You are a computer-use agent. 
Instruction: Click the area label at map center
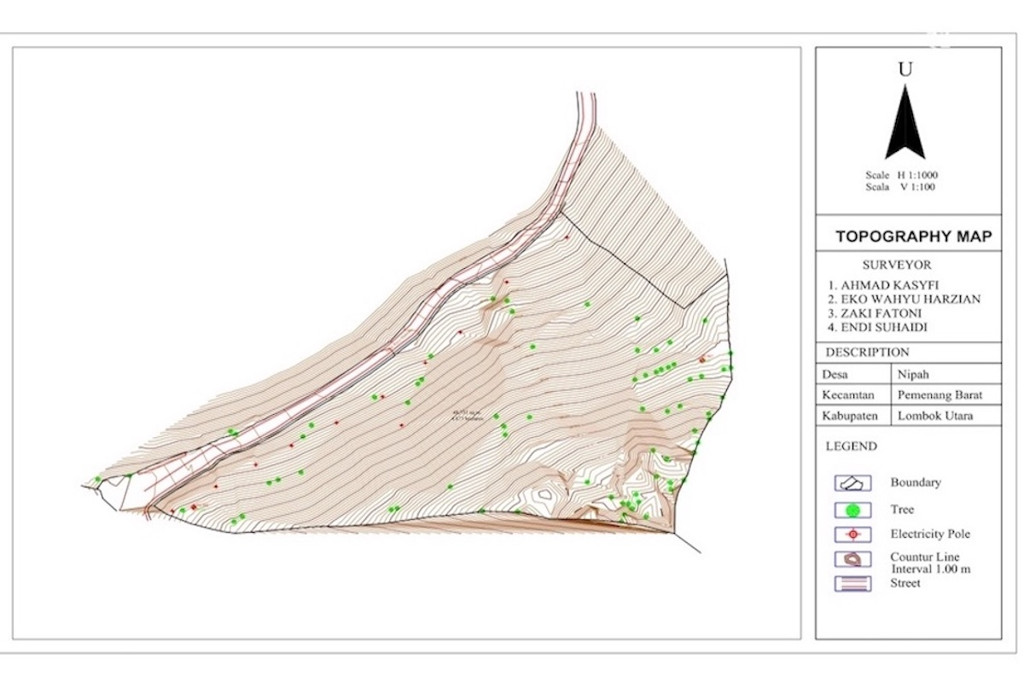pyautogui.click(x=467, y=415)
